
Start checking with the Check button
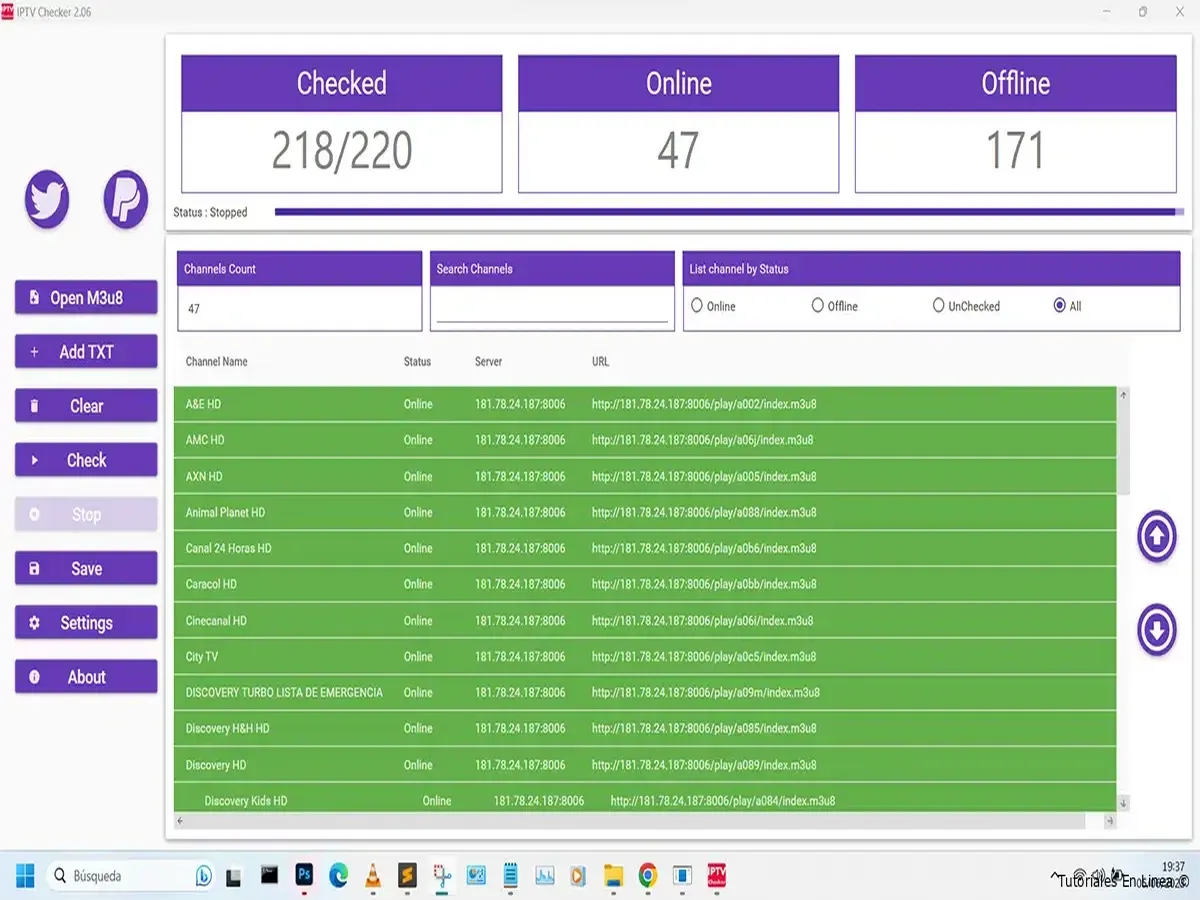[86, 460]
